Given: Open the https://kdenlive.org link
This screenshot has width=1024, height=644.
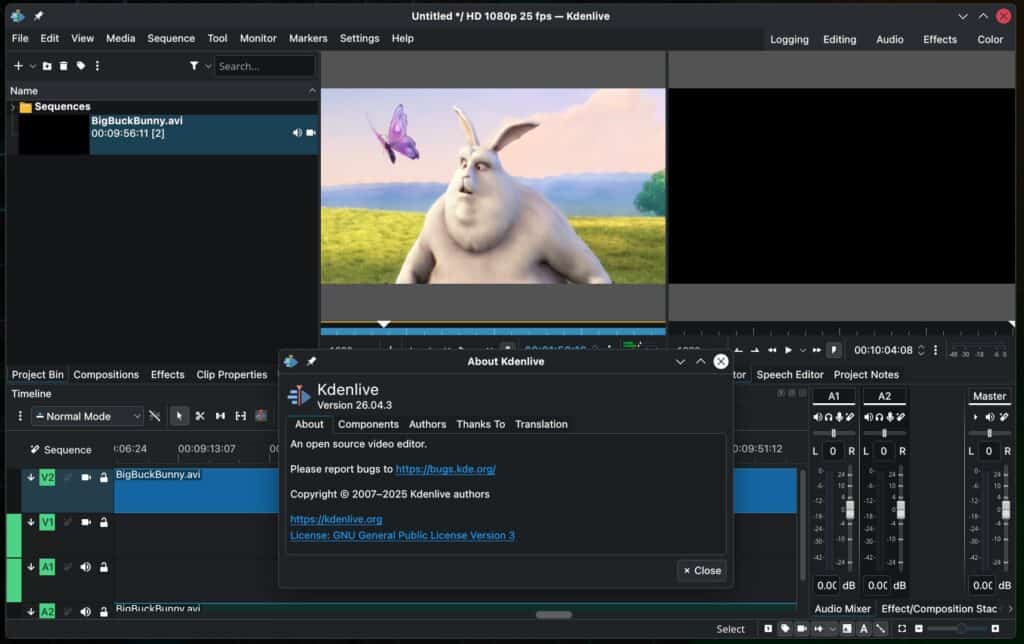Looking at the screenshot, I should tap(336, 519).
